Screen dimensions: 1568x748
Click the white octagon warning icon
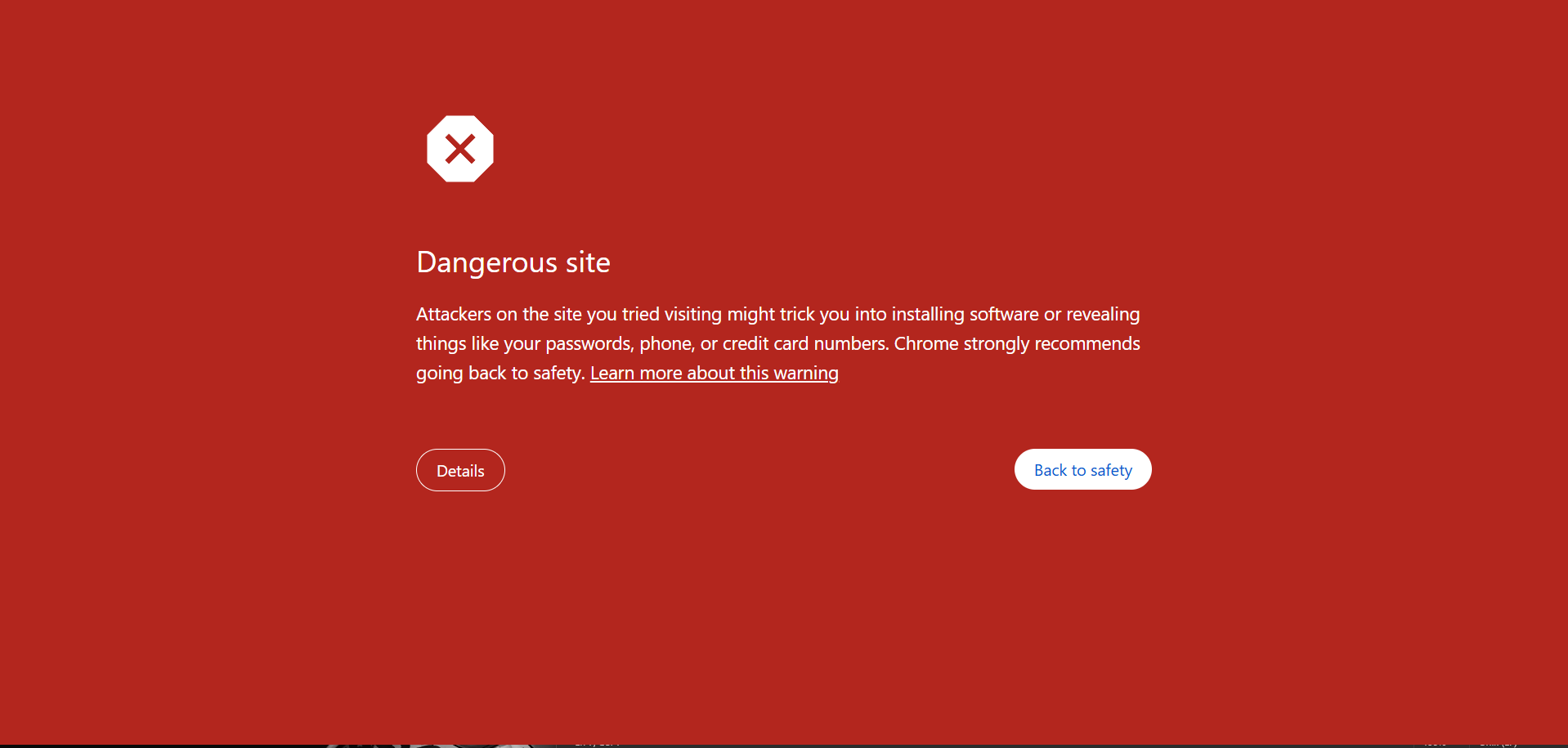tap(460, 149)
